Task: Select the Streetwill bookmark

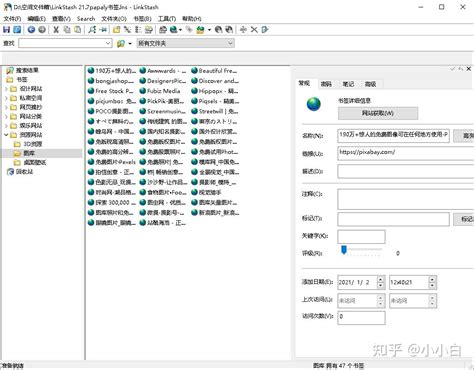Action: 214,111
